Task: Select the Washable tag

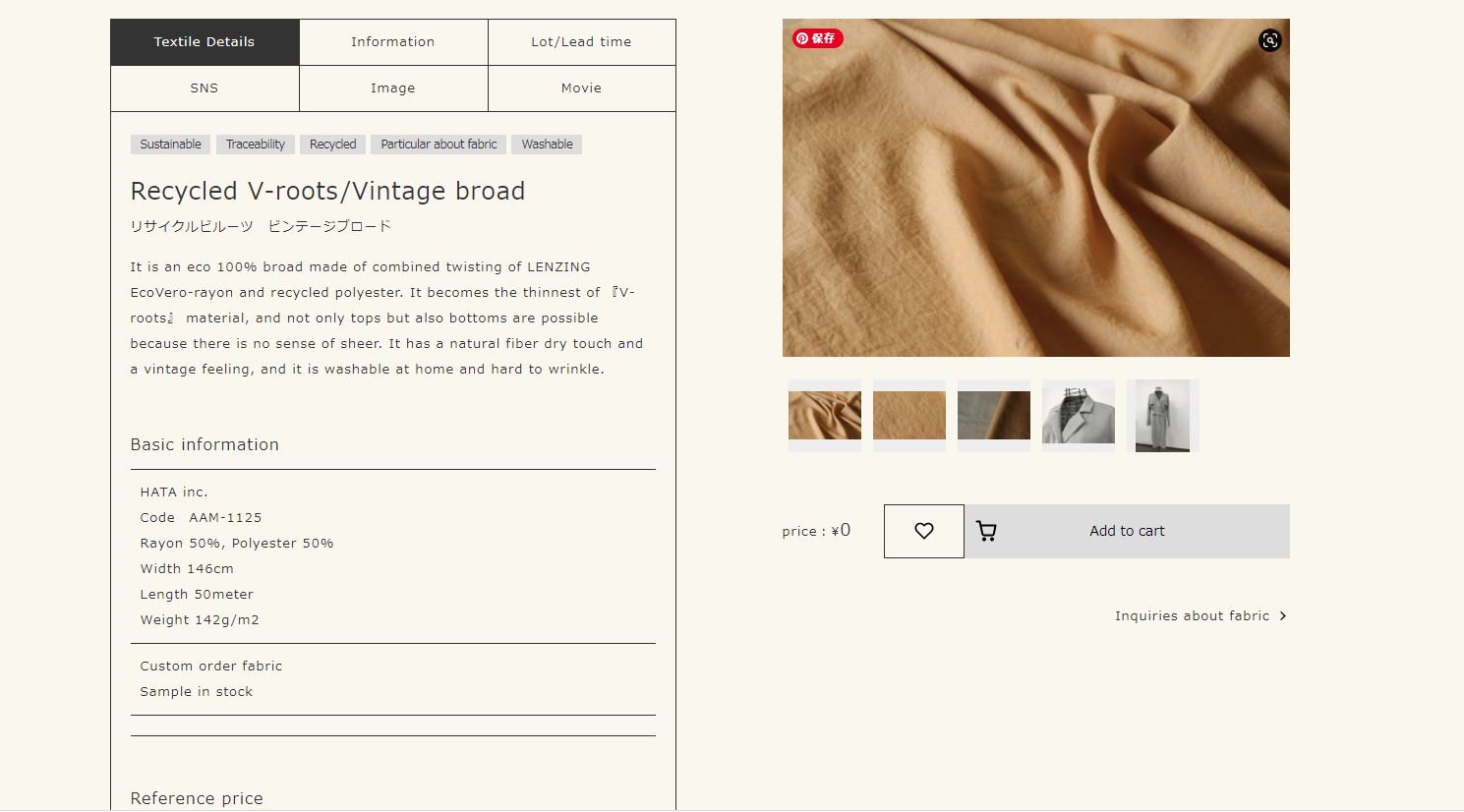Action: point(547,145)
